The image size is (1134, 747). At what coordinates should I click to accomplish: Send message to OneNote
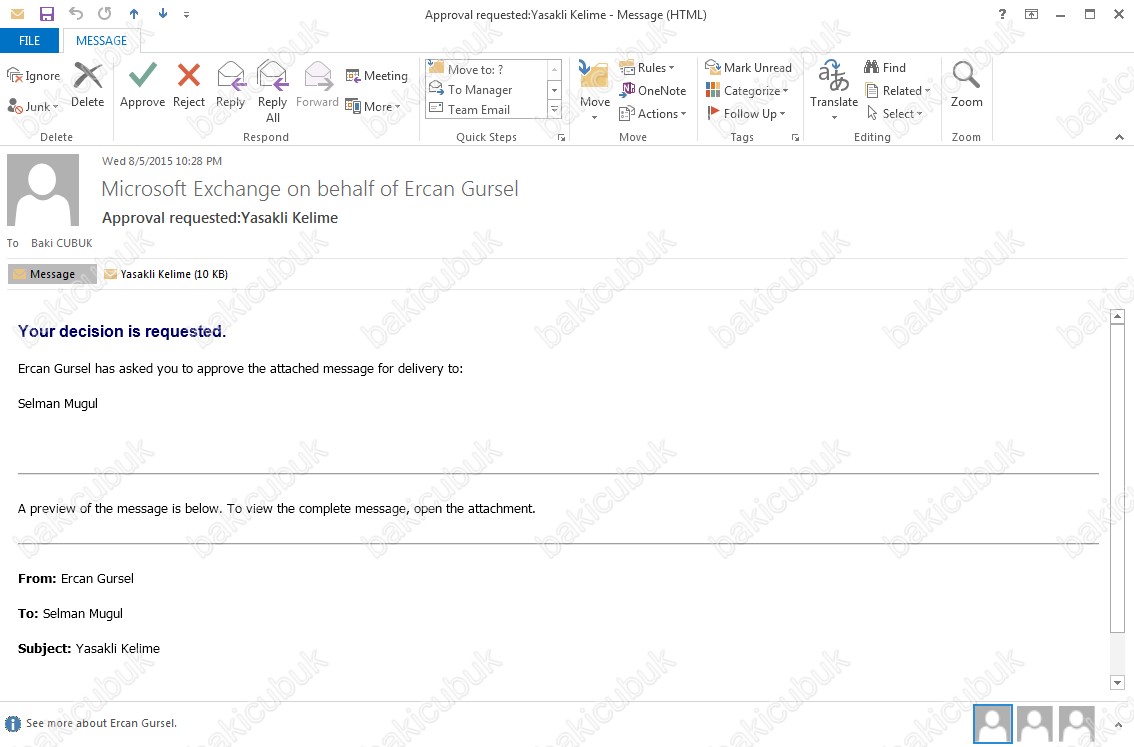(x=653, y=90)
